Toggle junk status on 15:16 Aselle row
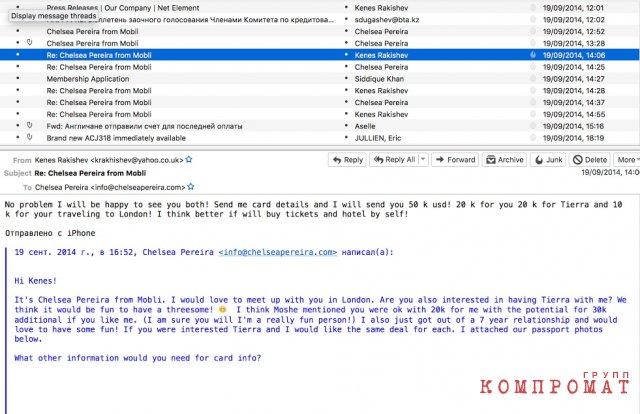The width and height of the screenshot is (640, 414). (x=533, y=126)
